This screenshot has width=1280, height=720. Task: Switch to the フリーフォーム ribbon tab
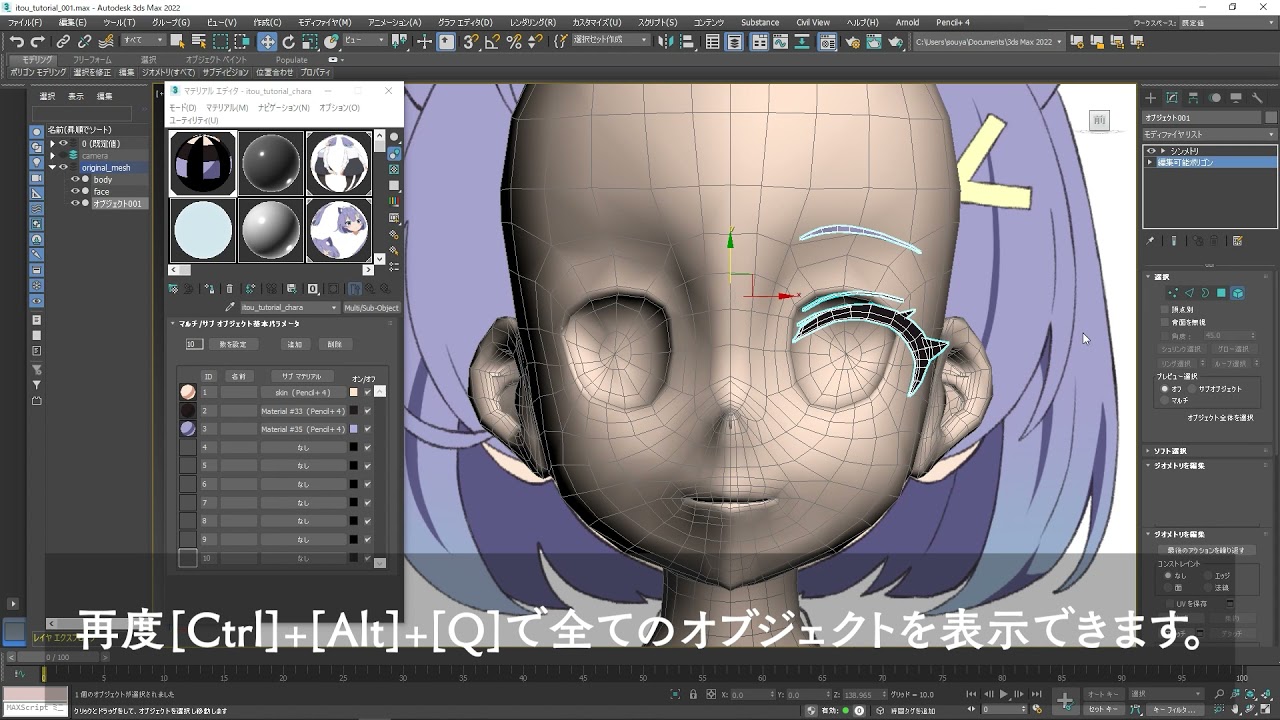point(92,60)
